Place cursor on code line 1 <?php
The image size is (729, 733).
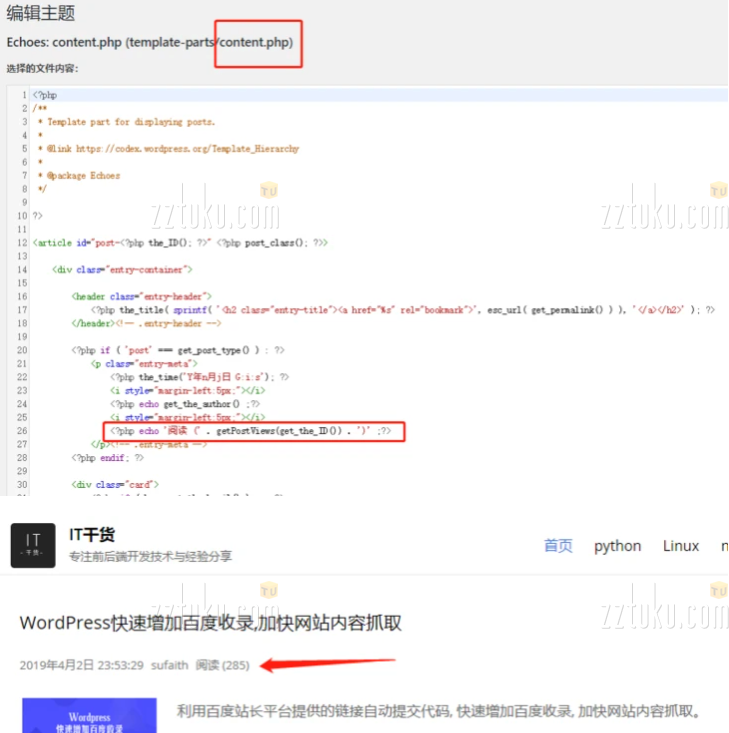point(45,95)
